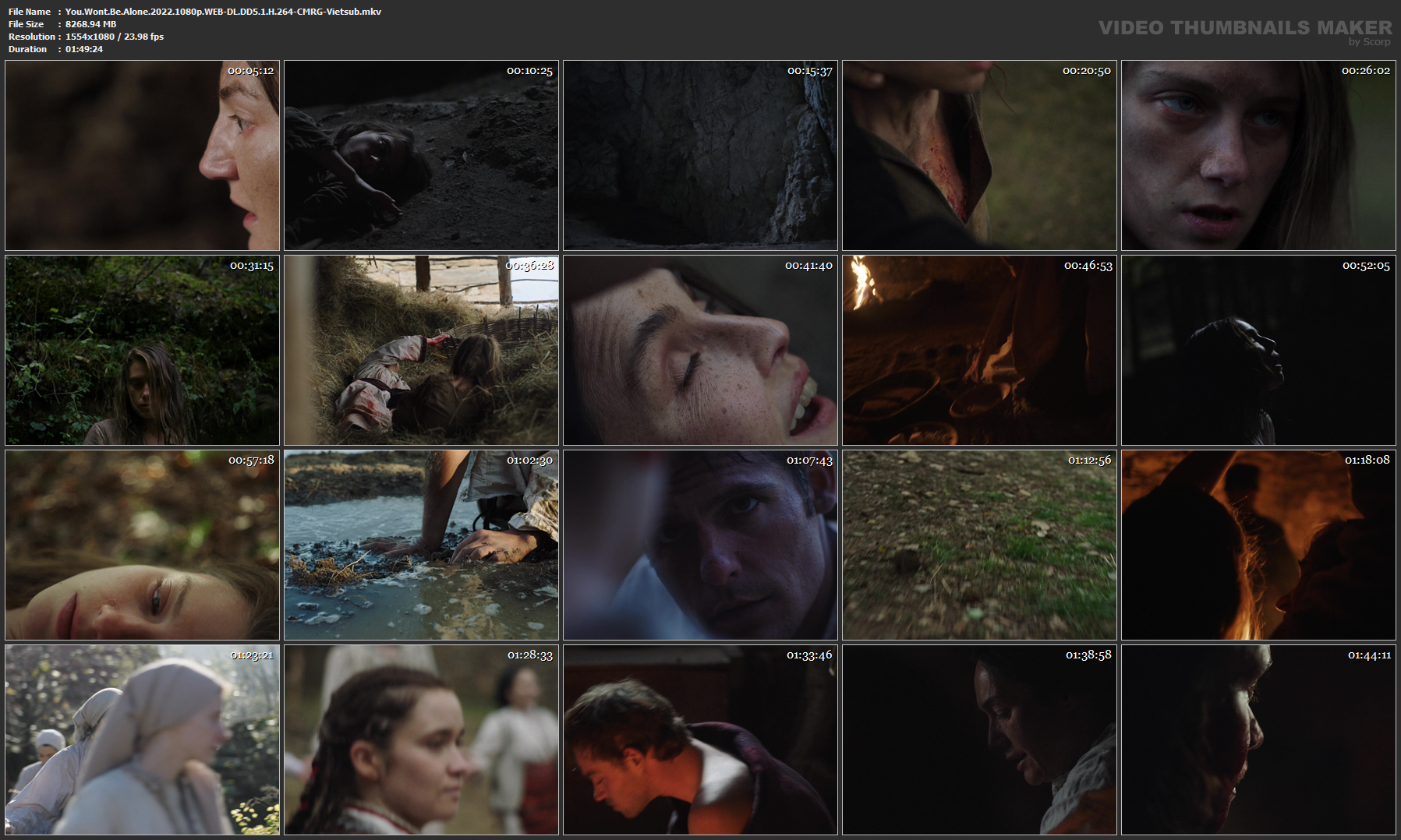Open the thumbnail at 00:57:18

[x=142, y=545]
